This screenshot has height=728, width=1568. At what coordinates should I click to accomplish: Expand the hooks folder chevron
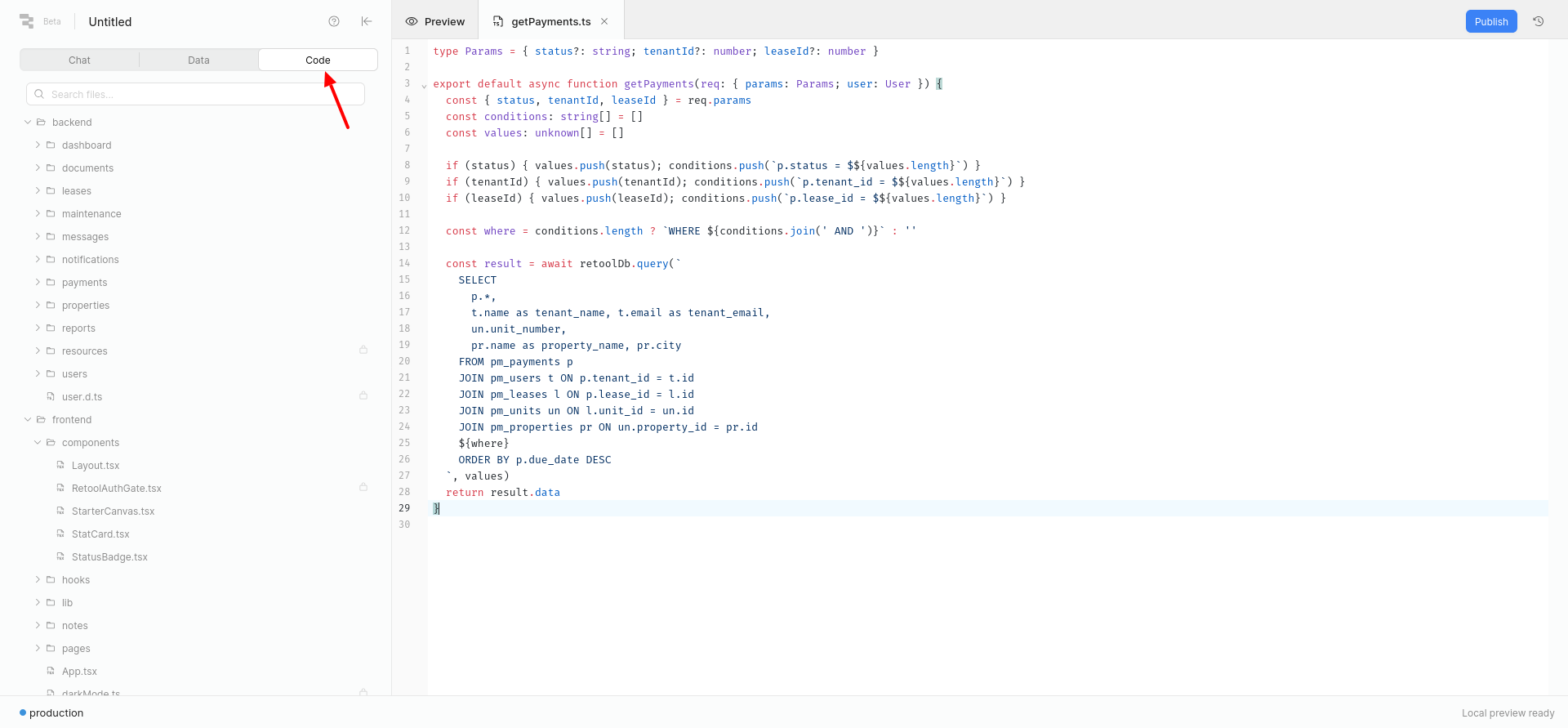(38, 579)
